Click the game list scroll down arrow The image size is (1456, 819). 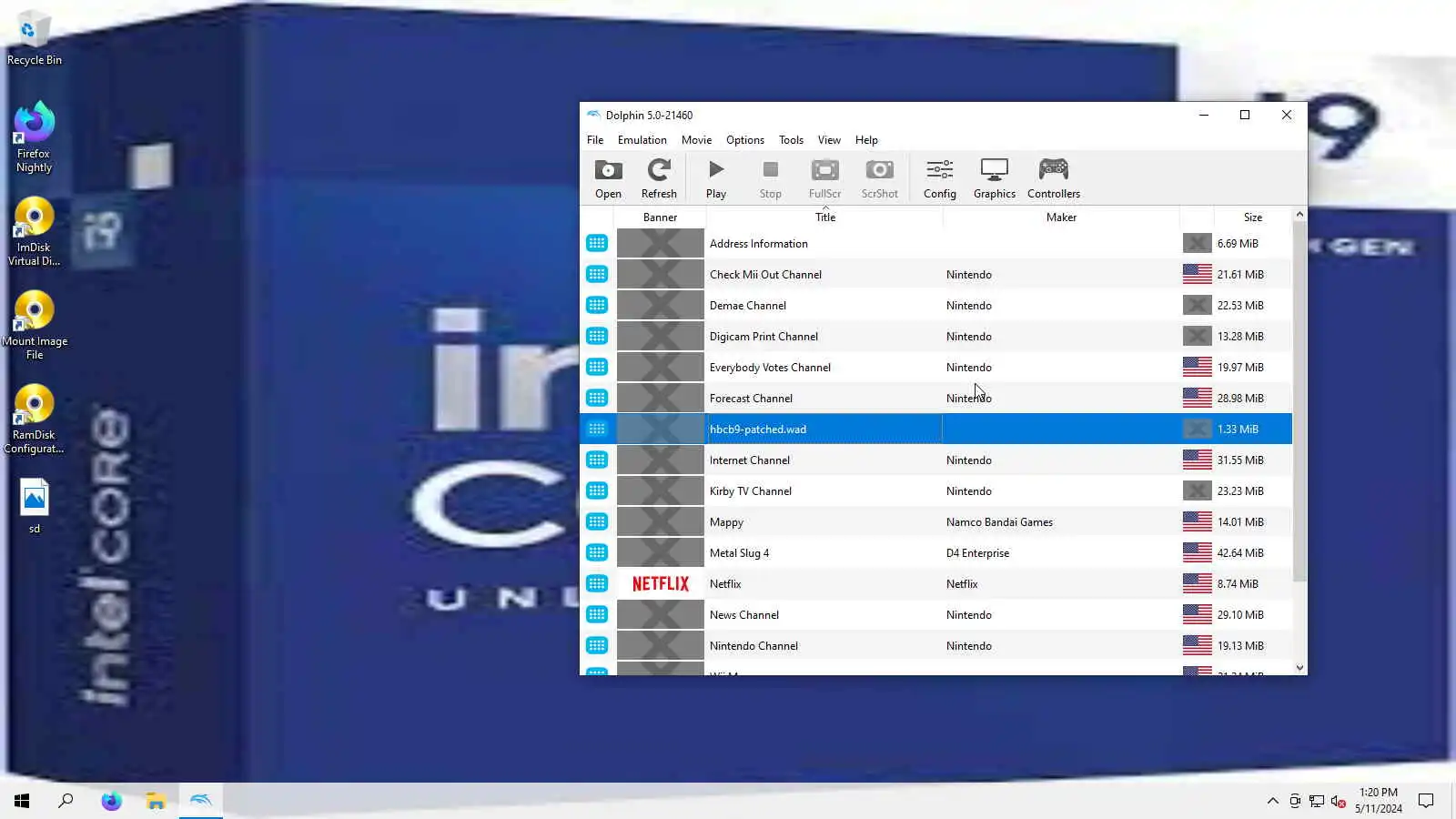click(x=1299, y=667)
